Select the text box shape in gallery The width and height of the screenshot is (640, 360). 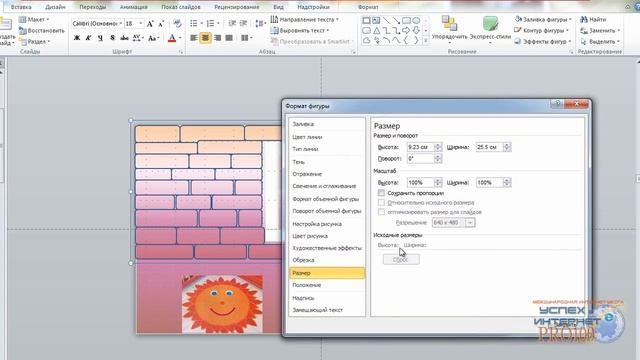376,20
